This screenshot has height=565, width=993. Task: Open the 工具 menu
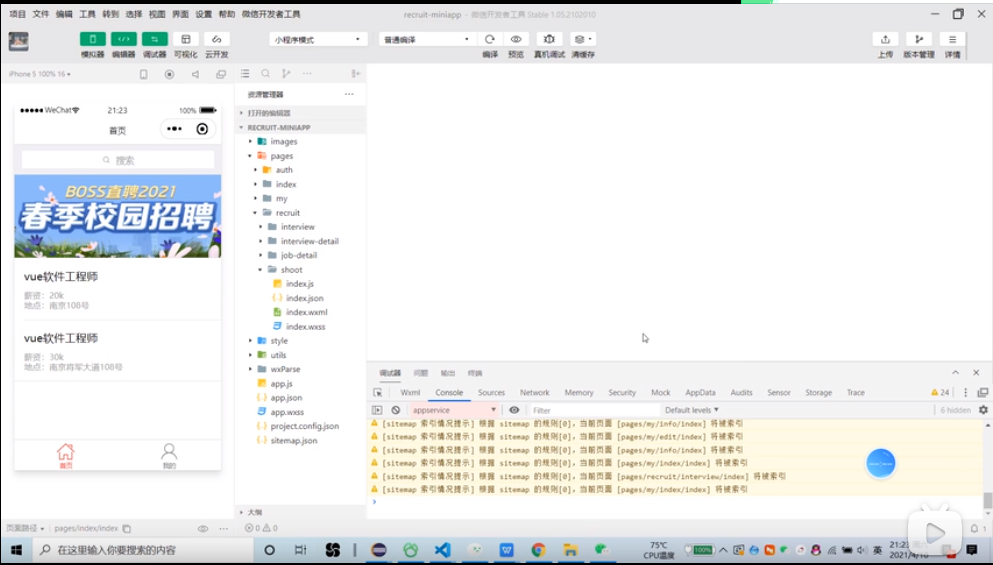click(x=87, y=14)
